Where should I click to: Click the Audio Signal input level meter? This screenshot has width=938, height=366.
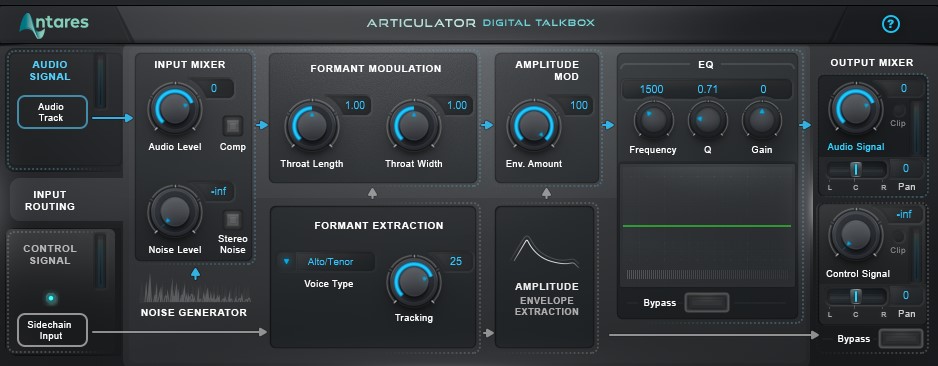pyautogui.click(x=100, y=82)
